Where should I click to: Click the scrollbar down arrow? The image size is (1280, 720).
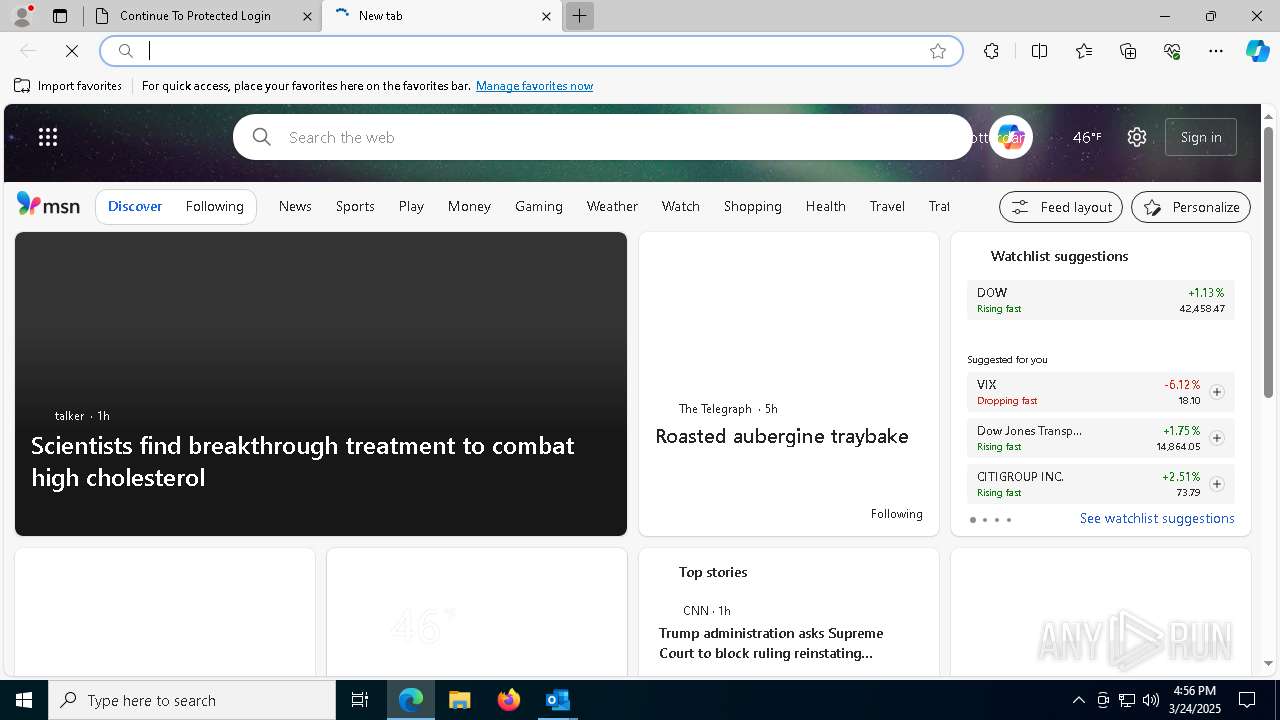pos(1268,663)
